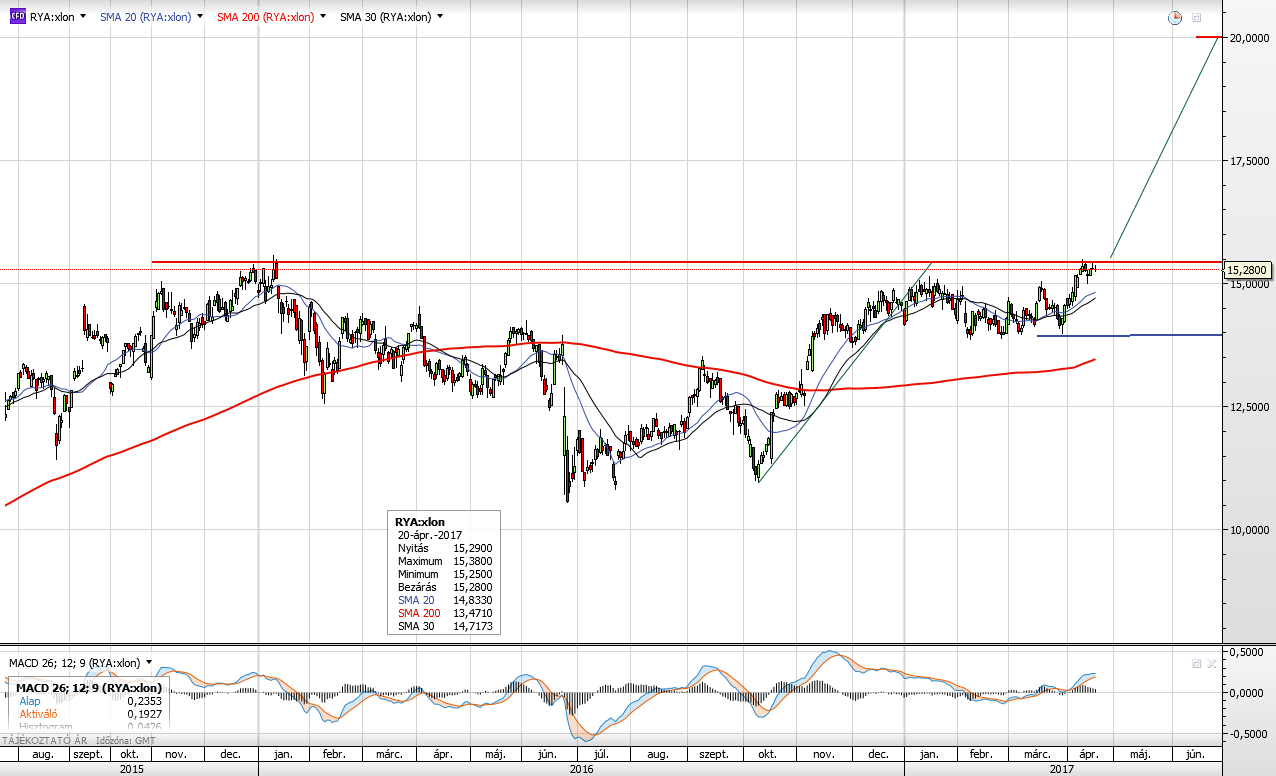Viewport: 1276px width, 776px height.
Task: Click the 2015 year label on timeline
Action: [131, 769]
